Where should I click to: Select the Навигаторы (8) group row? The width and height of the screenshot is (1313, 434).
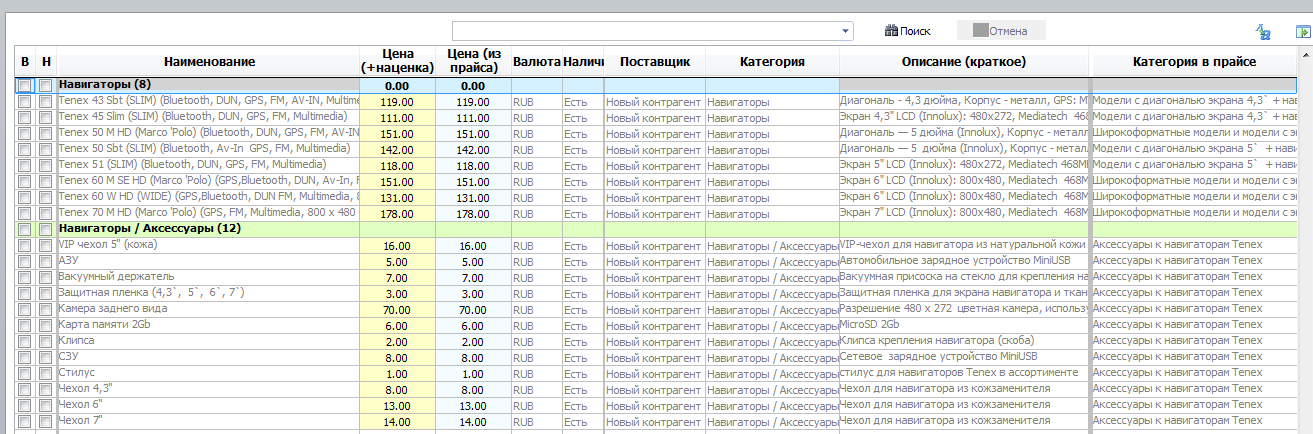657,85
